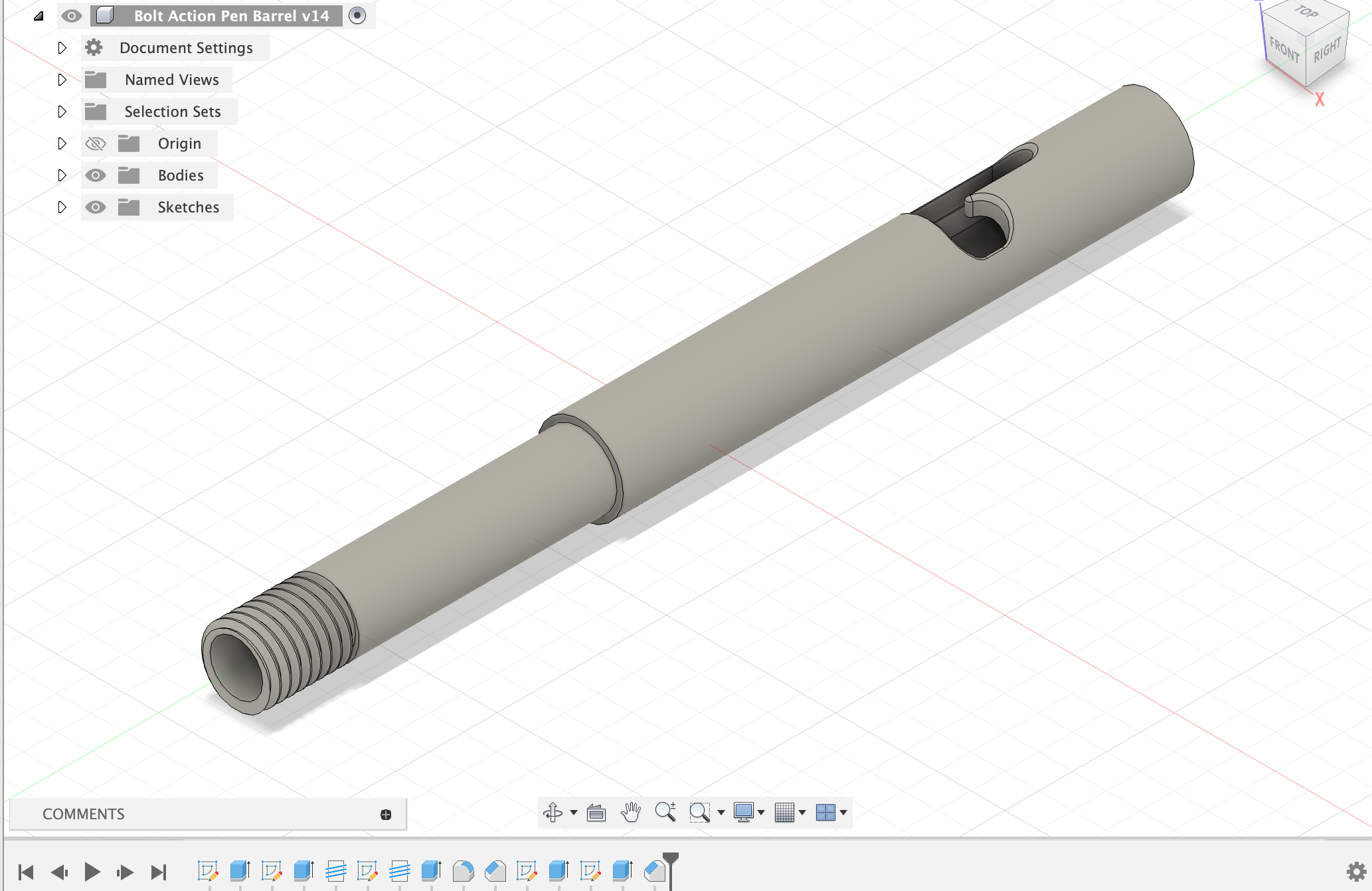Click the Grid and Snaps icon
1372x891 pixels.
tap(784, 812)
